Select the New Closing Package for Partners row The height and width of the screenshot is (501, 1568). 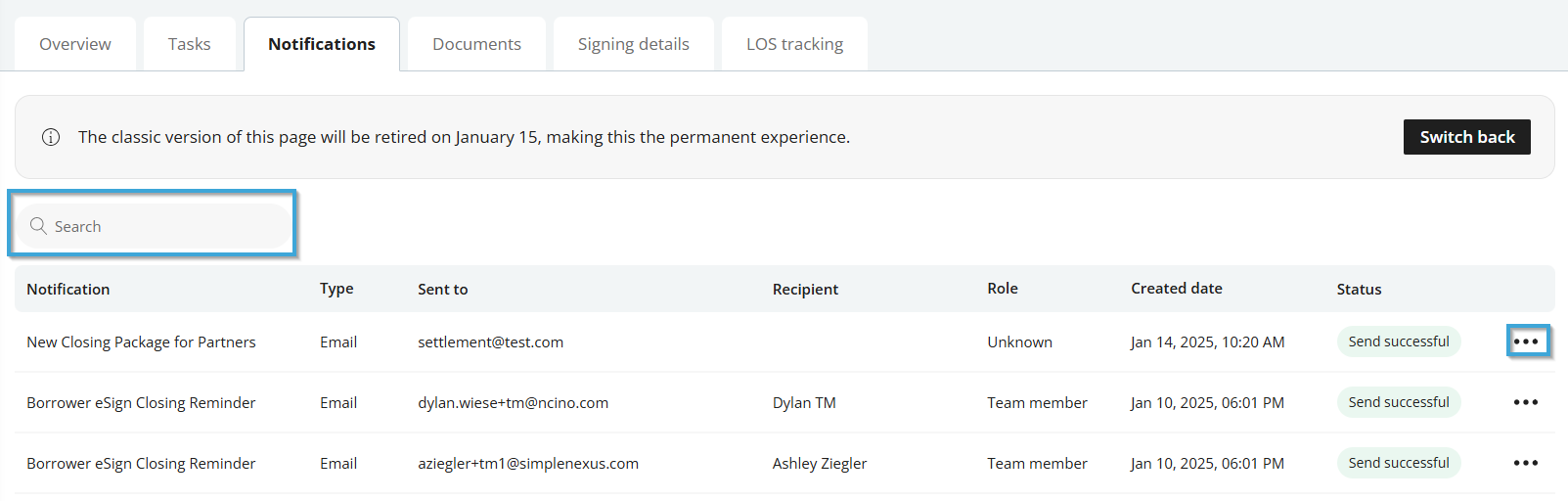[x=784, y=342]
